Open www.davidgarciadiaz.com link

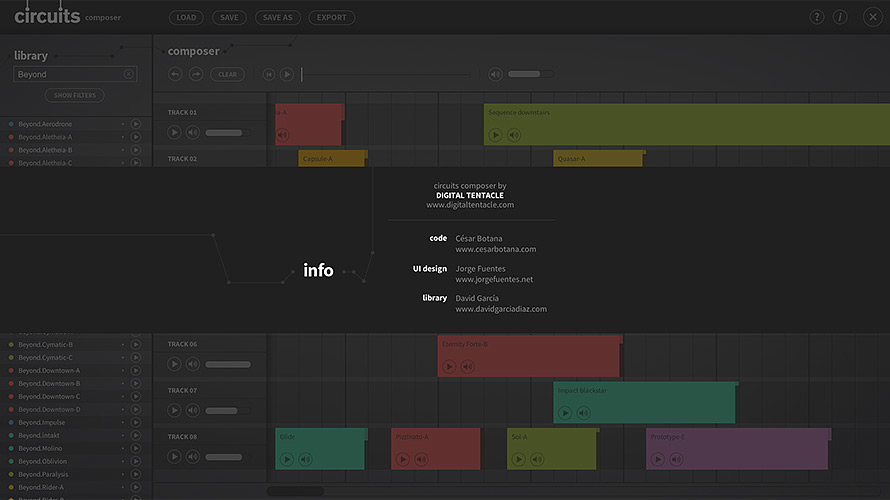(501, 309)
